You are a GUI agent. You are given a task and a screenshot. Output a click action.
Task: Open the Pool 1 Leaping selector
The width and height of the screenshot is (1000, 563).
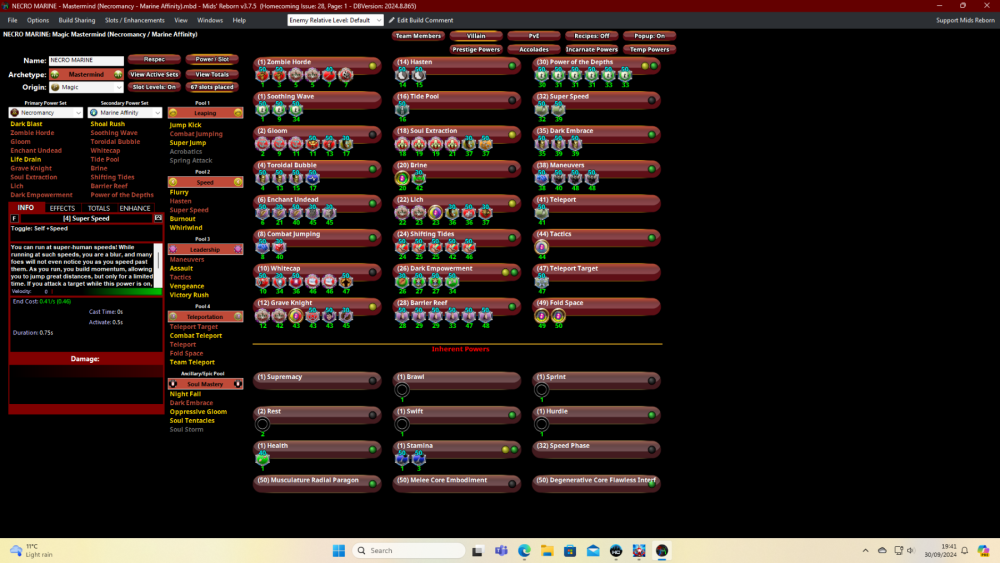[205, 113]
